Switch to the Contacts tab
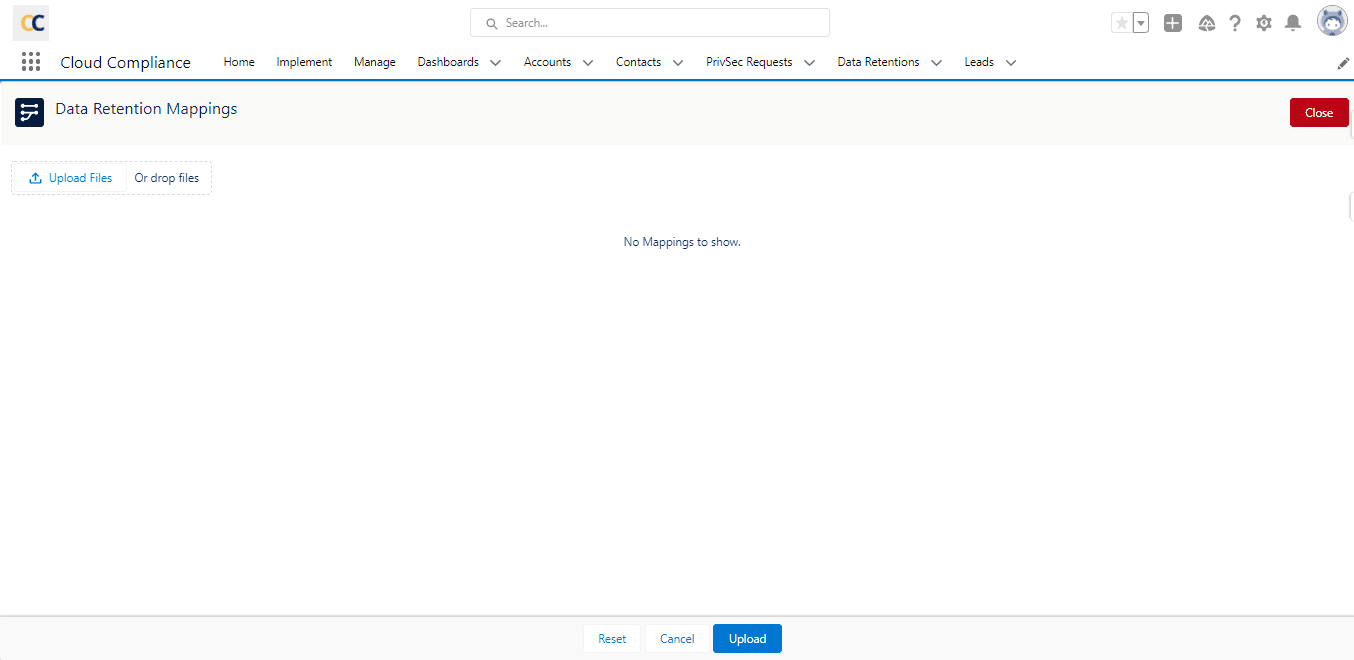Screen dimensions: 1354x660 638,62
